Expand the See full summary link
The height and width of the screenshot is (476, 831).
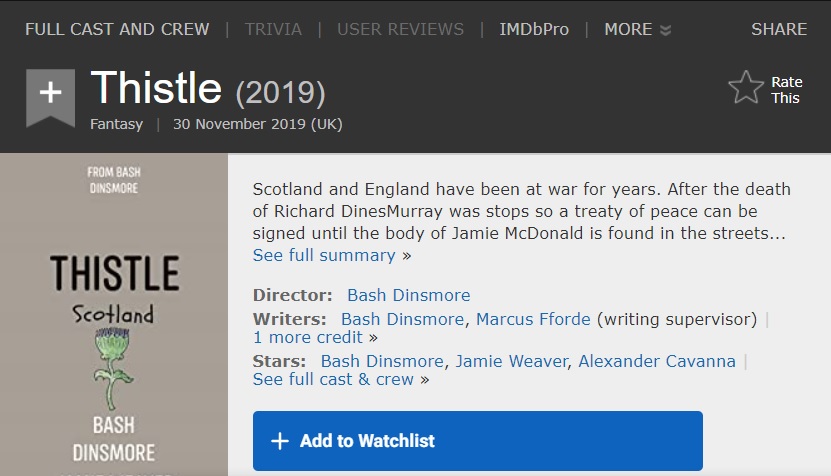[x=324, y=255]
